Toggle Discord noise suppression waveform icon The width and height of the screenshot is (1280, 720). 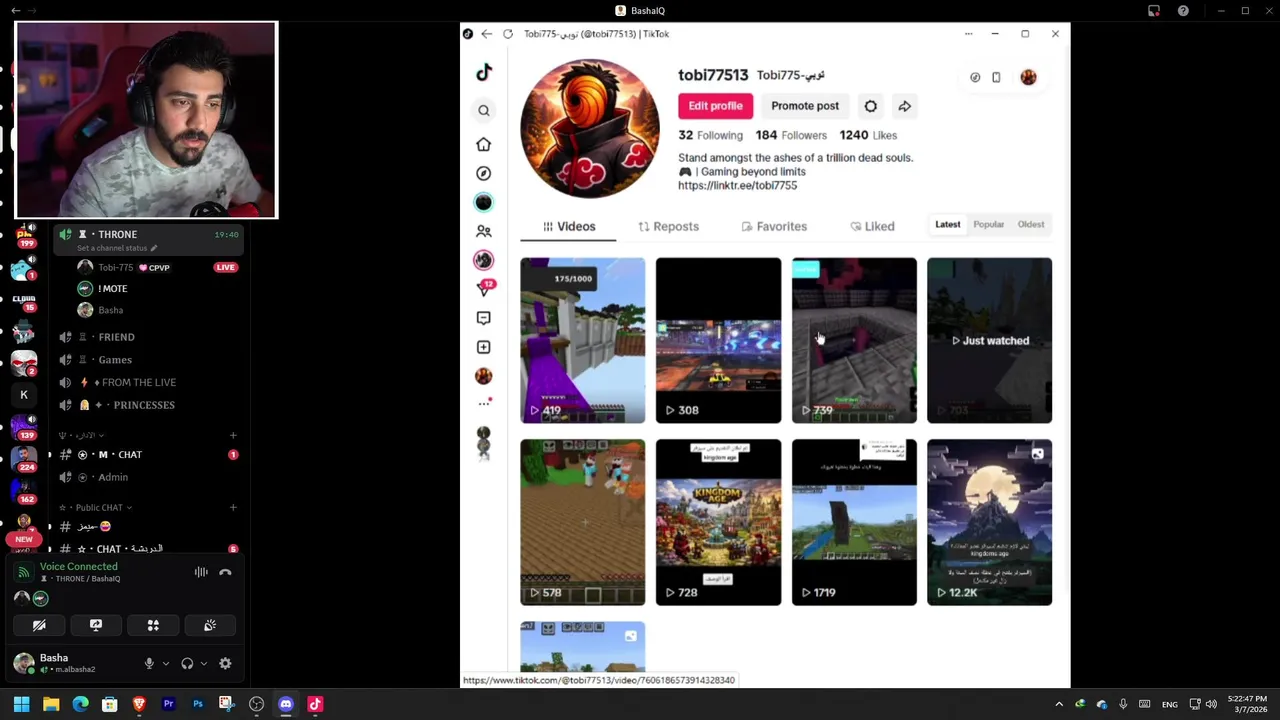pos(201,572)
